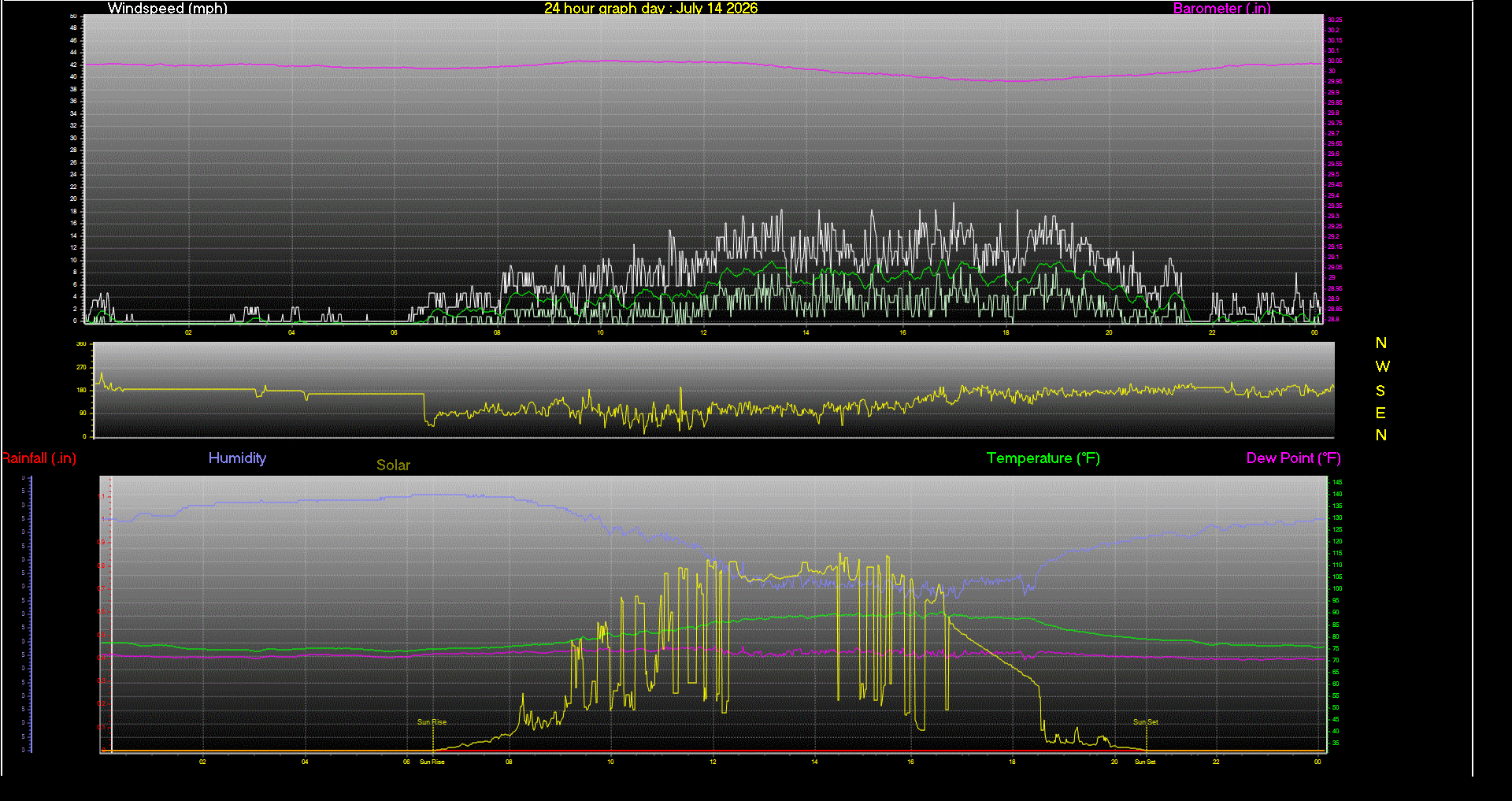
Task: Click the "Sun Set" tick on the lower time axis
Action: pos(1145,762)
